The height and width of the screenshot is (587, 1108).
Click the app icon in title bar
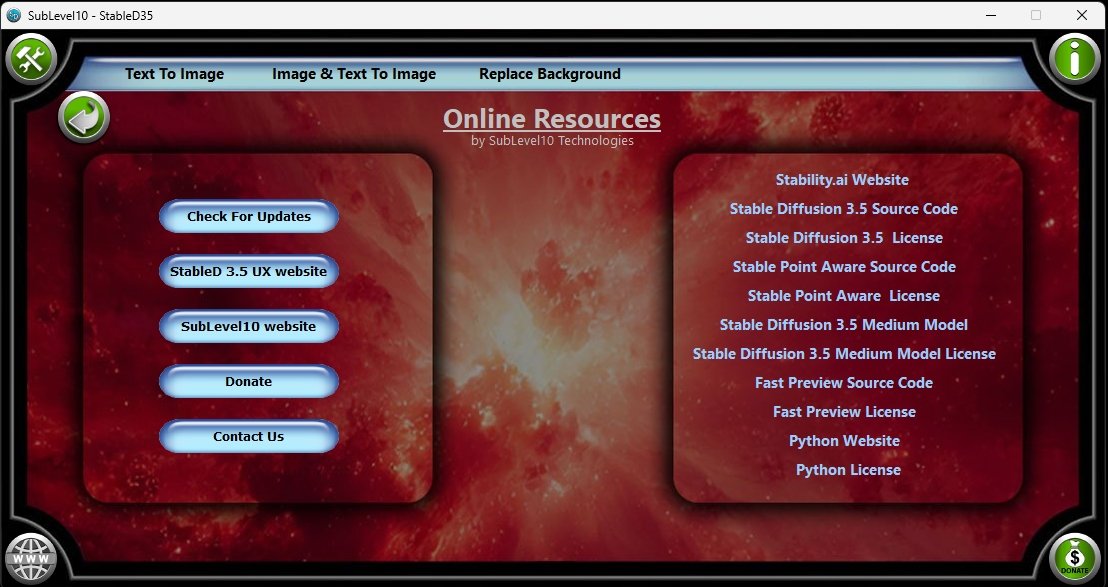(x=14, y=15)
